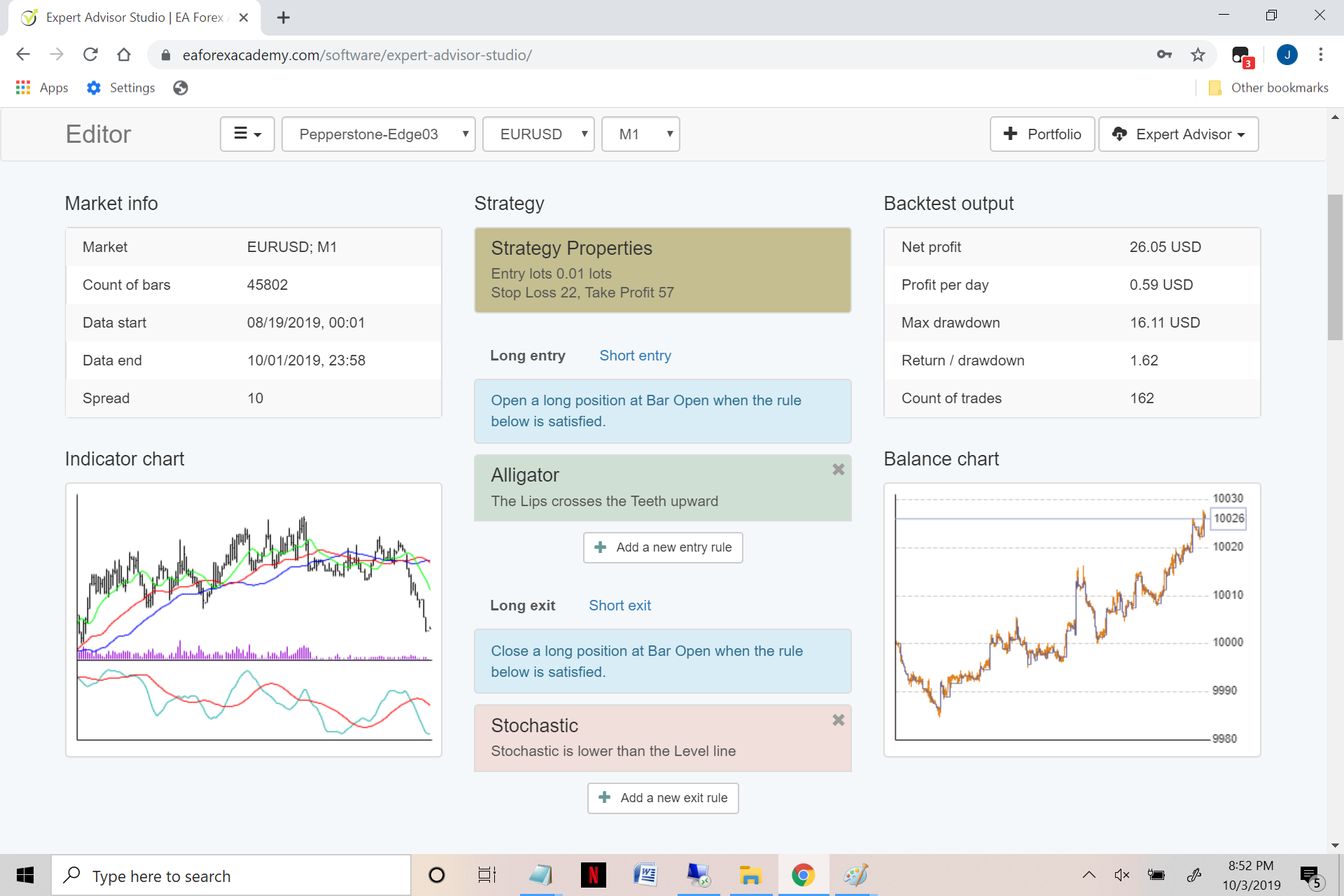This screenshot has width=1344, height=896.
Task: Open the Expert Advisor dropdown
Action: point(1178,134)
